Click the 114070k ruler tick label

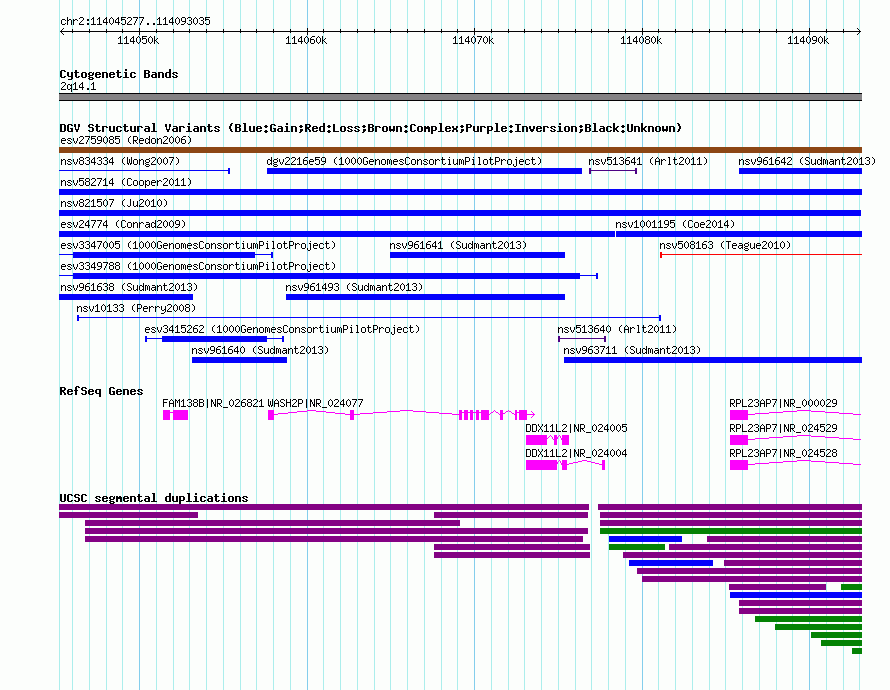473,40
